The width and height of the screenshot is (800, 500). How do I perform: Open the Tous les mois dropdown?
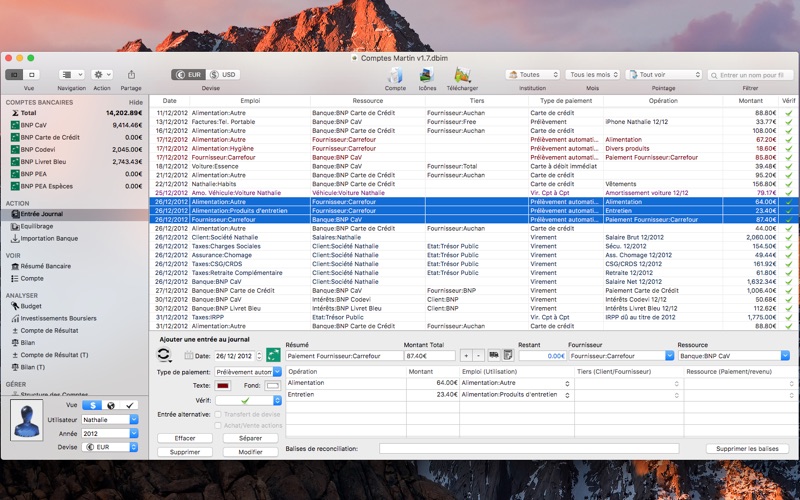[592, 74]
